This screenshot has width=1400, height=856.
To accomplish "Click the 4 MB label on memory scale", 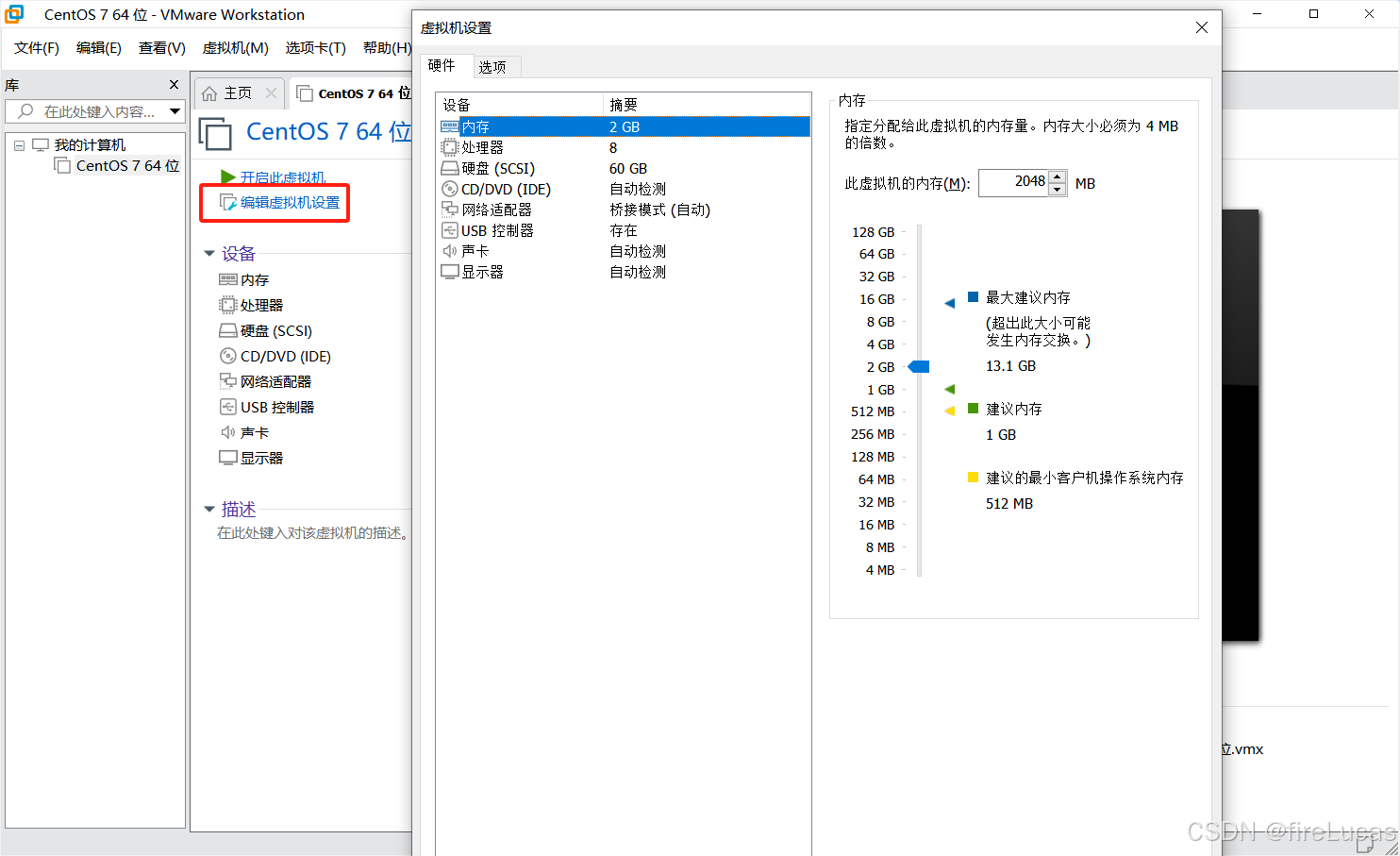I will (880, 570).
